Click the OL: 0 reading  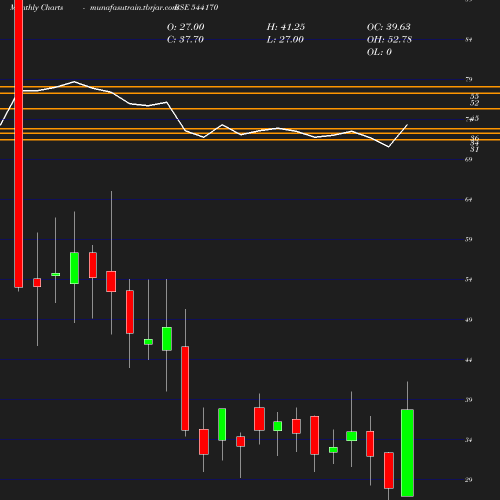[x=379, y=52]
